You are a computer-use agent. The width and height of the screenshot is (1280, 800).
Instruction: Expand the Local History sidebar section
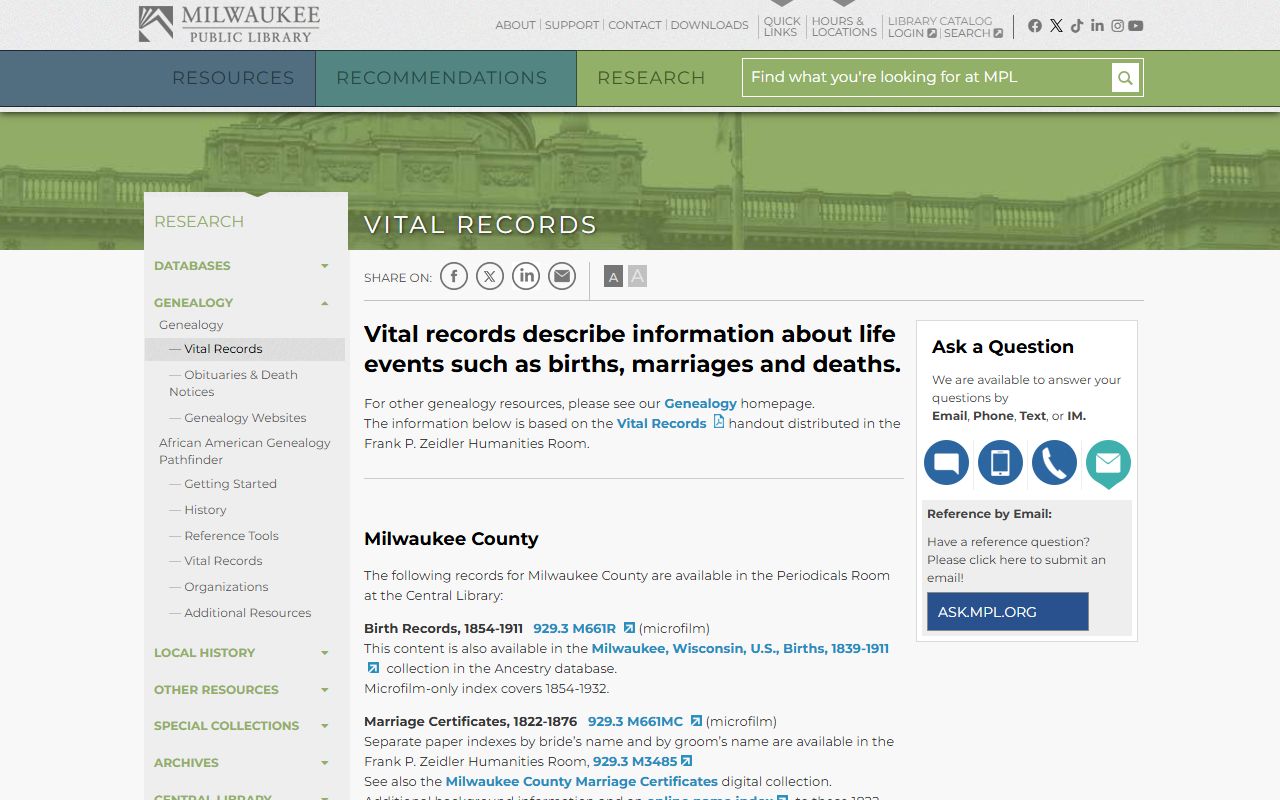point(325,653)
